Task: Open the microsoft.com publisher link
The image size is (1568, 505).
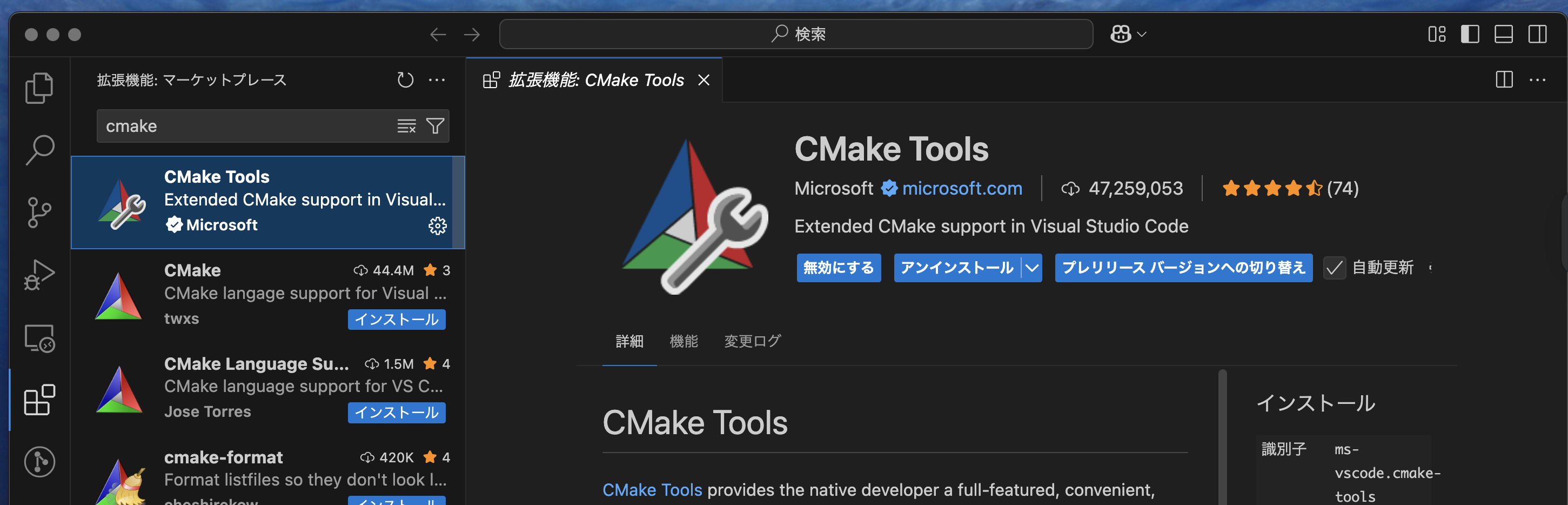Action: 962,189
